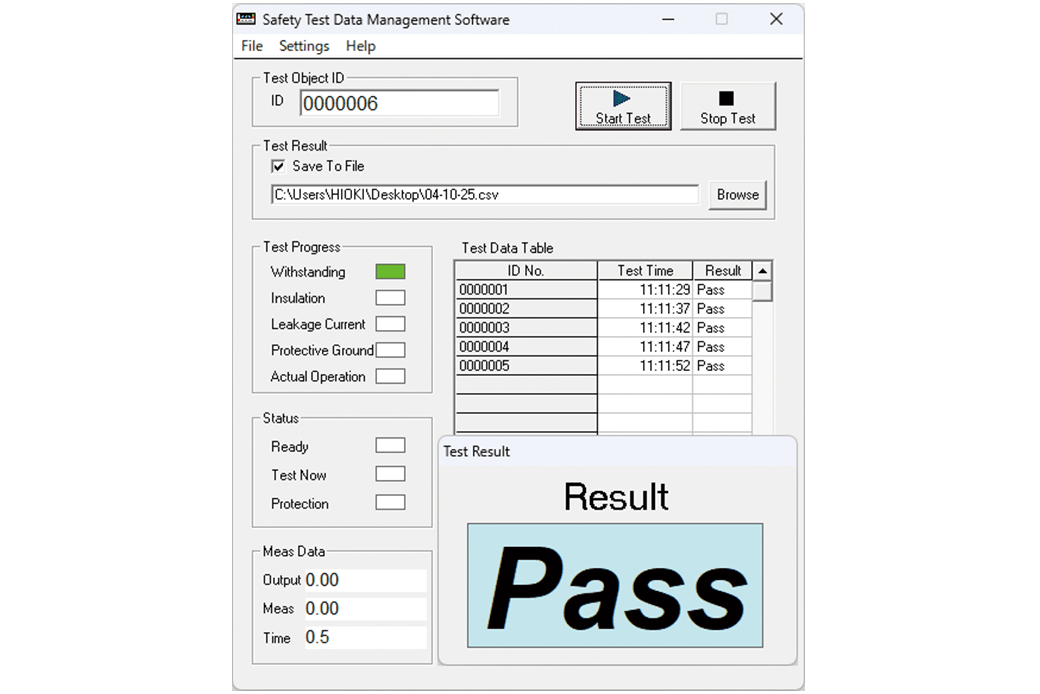Click the application icon in the title bar
1040x694 pixels.
point(246,19)
